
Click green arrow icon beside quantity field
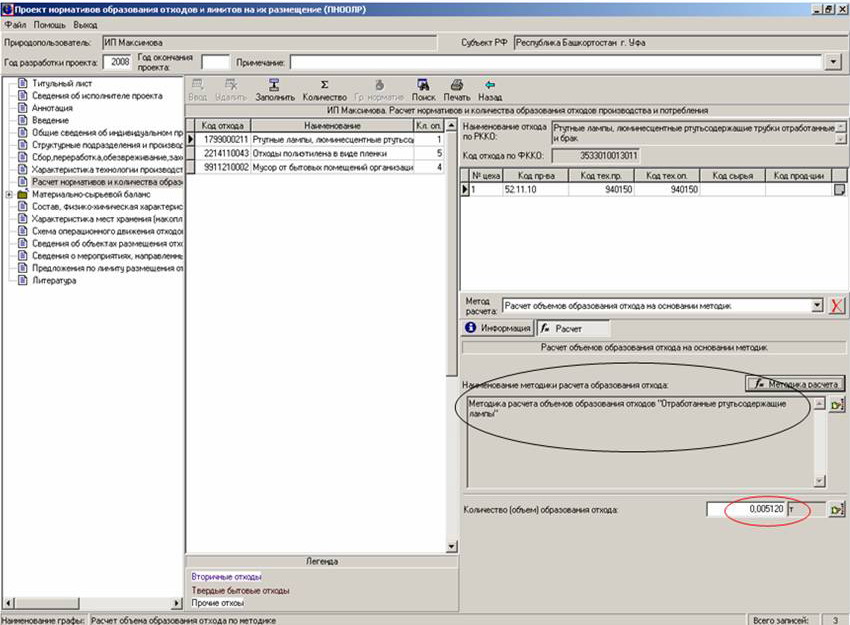[x=837, y=510]
